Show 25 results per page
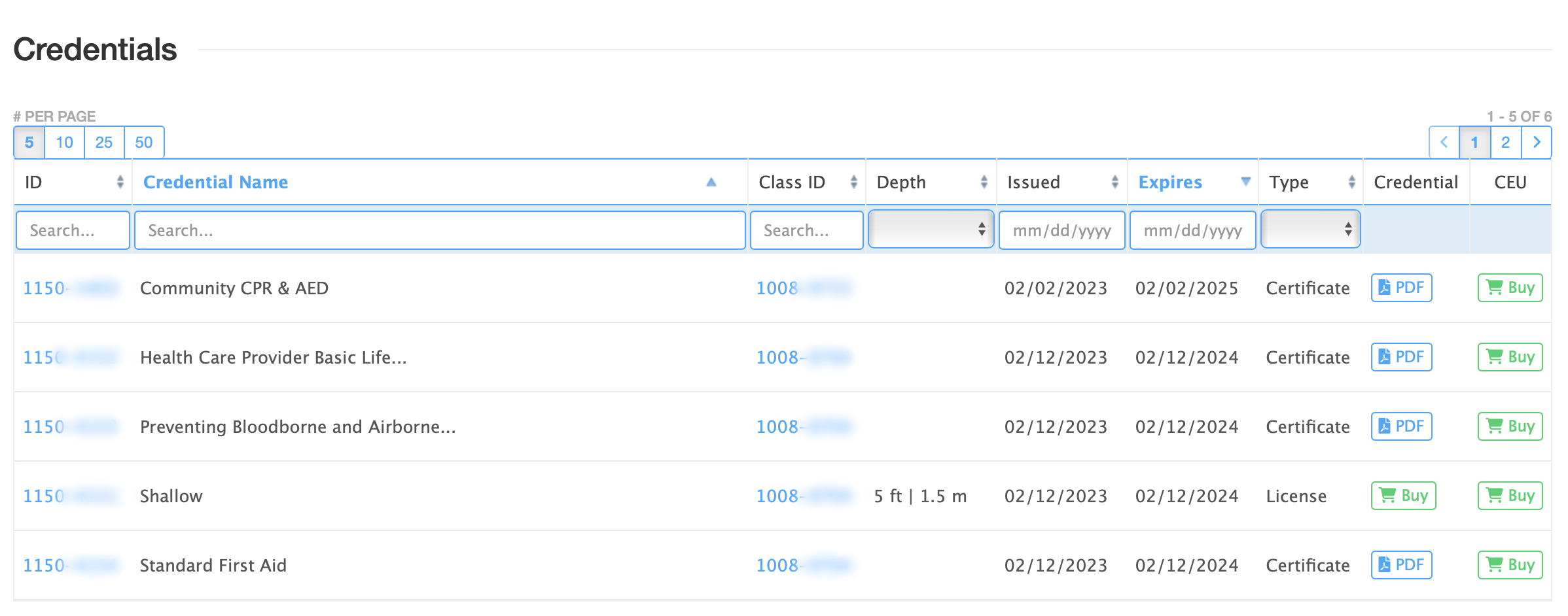The width and height of the screenshot is (1568, 616). 103,143
